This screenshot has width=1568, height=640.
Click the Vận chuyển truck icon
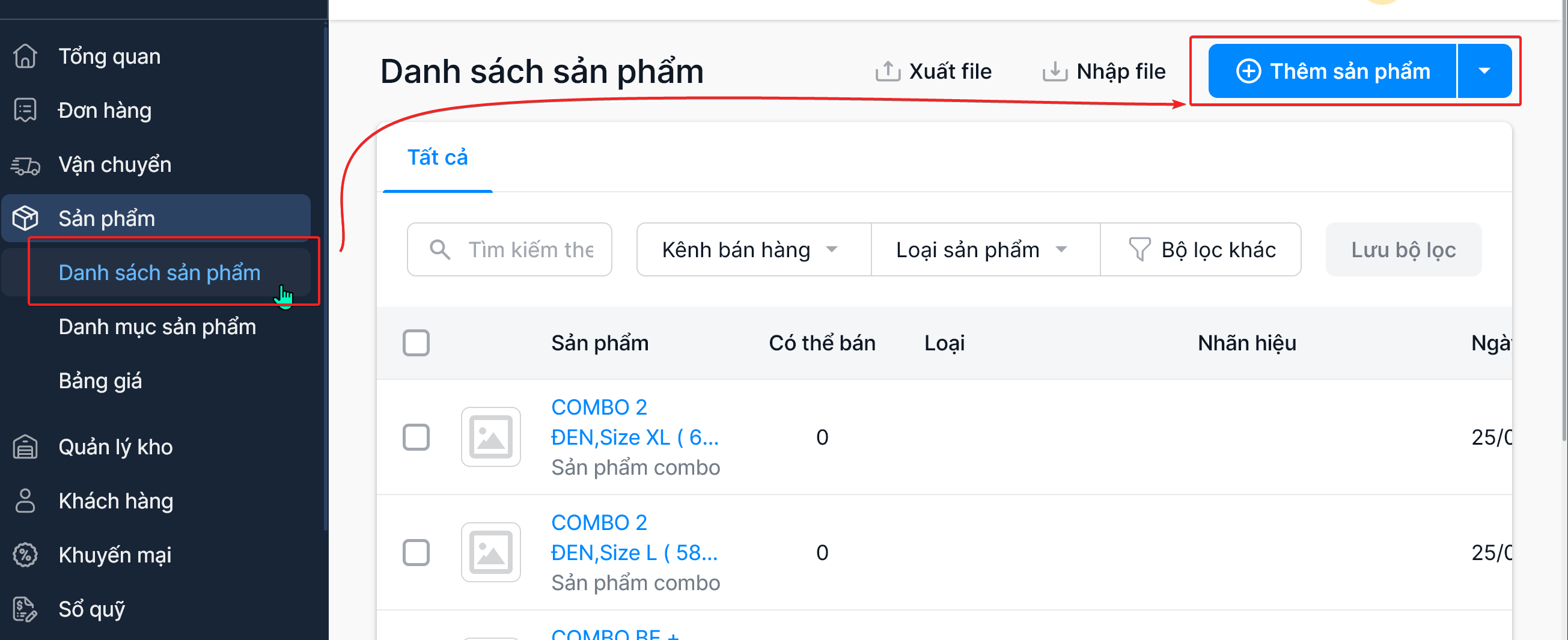click(x=25, y=165)
